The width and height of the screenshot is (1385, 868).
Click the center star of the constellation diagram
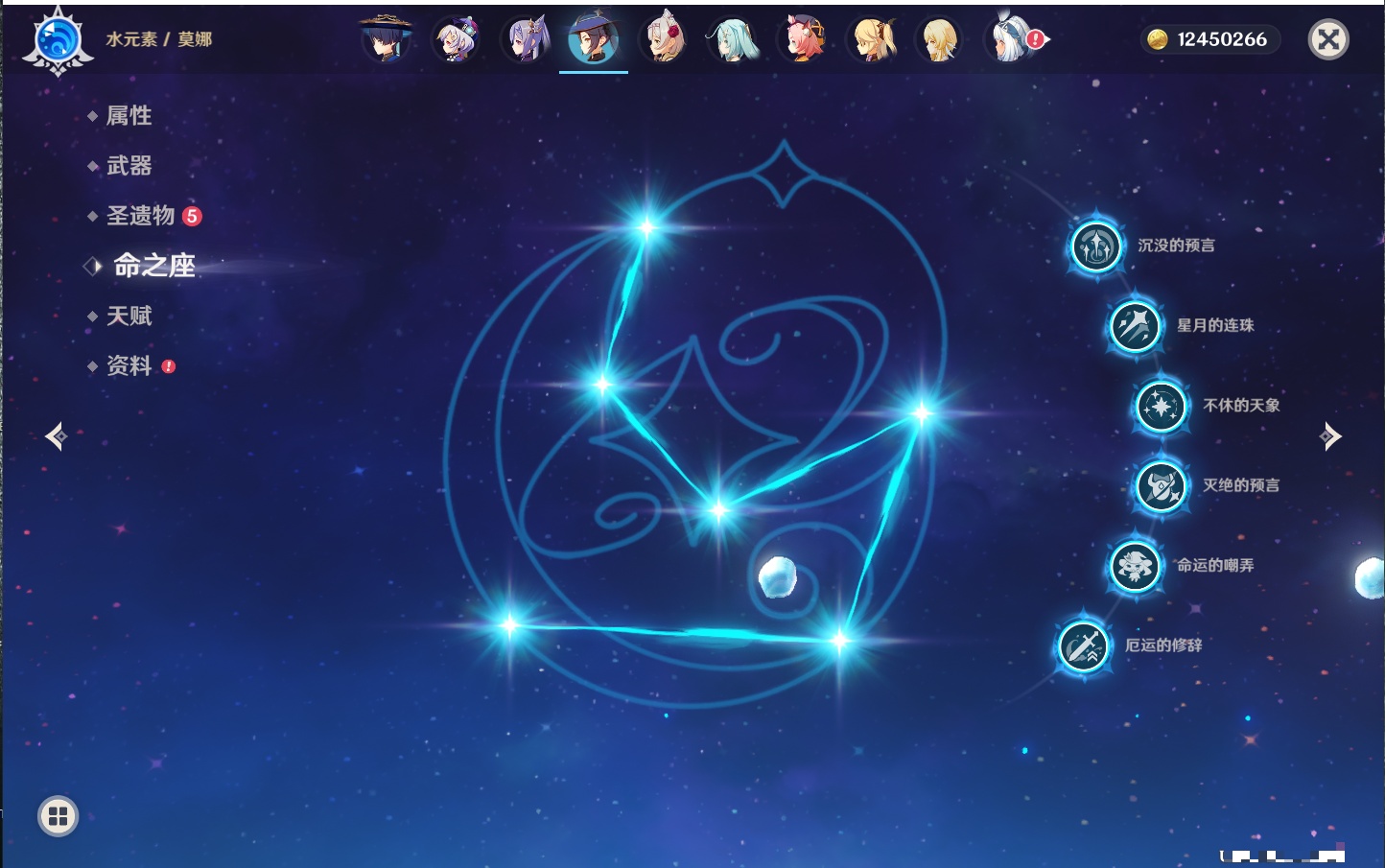coord(718,509)
